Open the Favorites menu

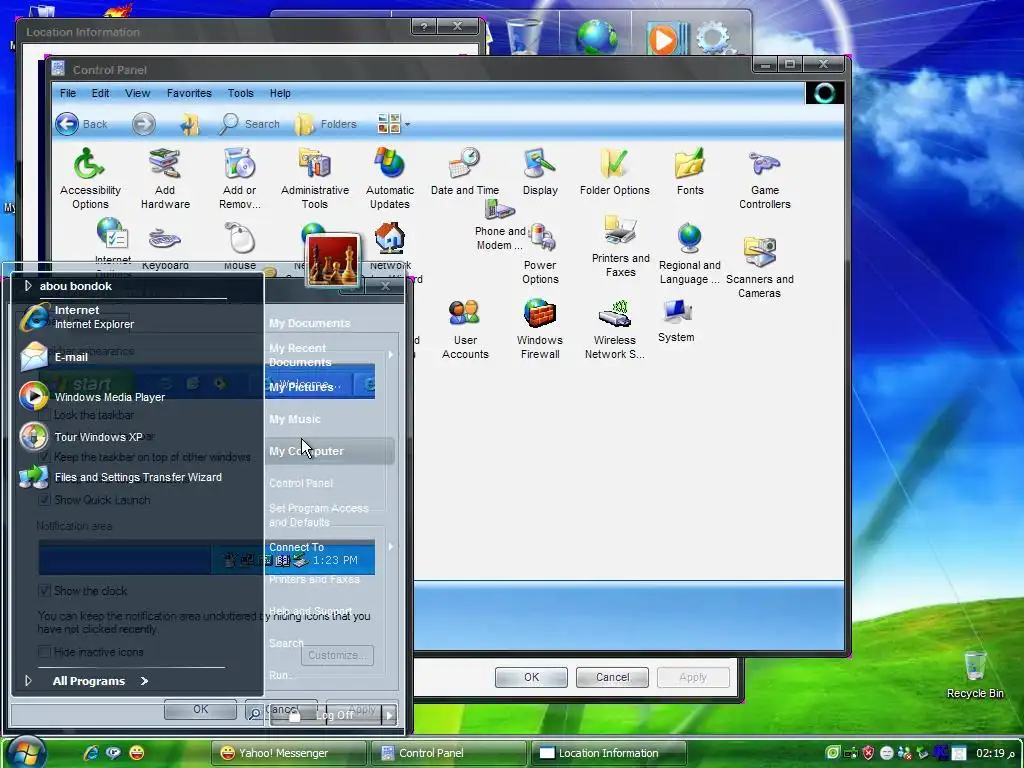coord(189,93)
